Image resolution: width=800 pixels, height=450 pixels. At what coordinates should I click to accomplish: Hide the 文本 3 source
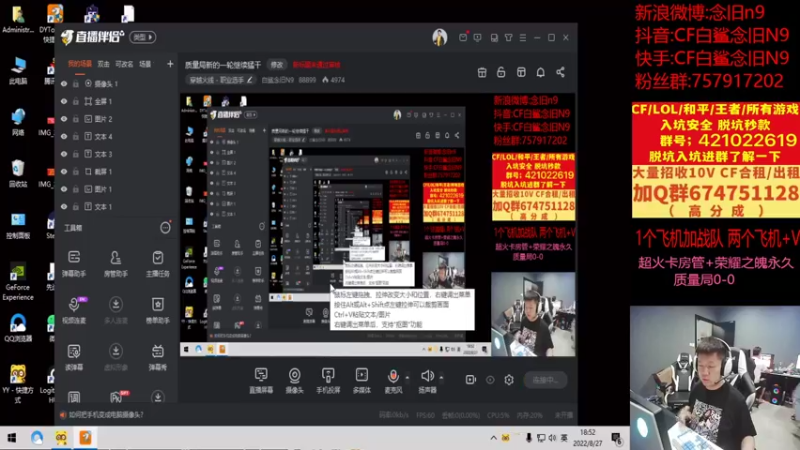coord(64,154)
